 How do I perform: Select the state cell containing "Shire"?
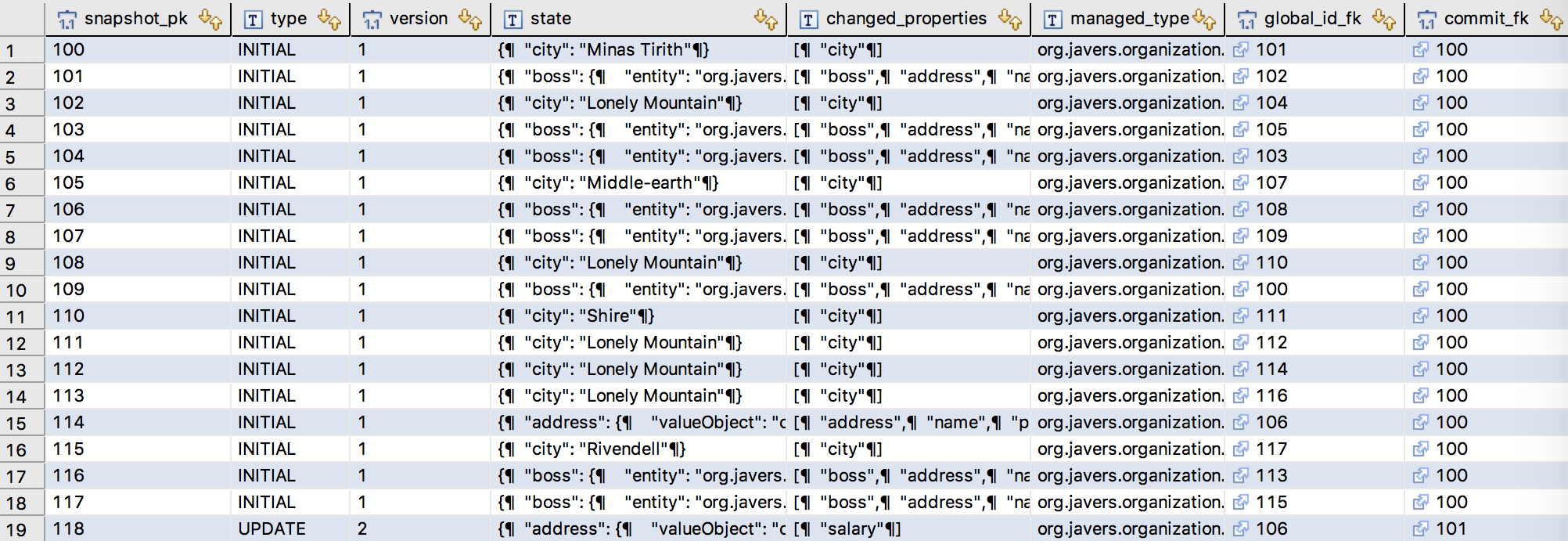point(639,316)
